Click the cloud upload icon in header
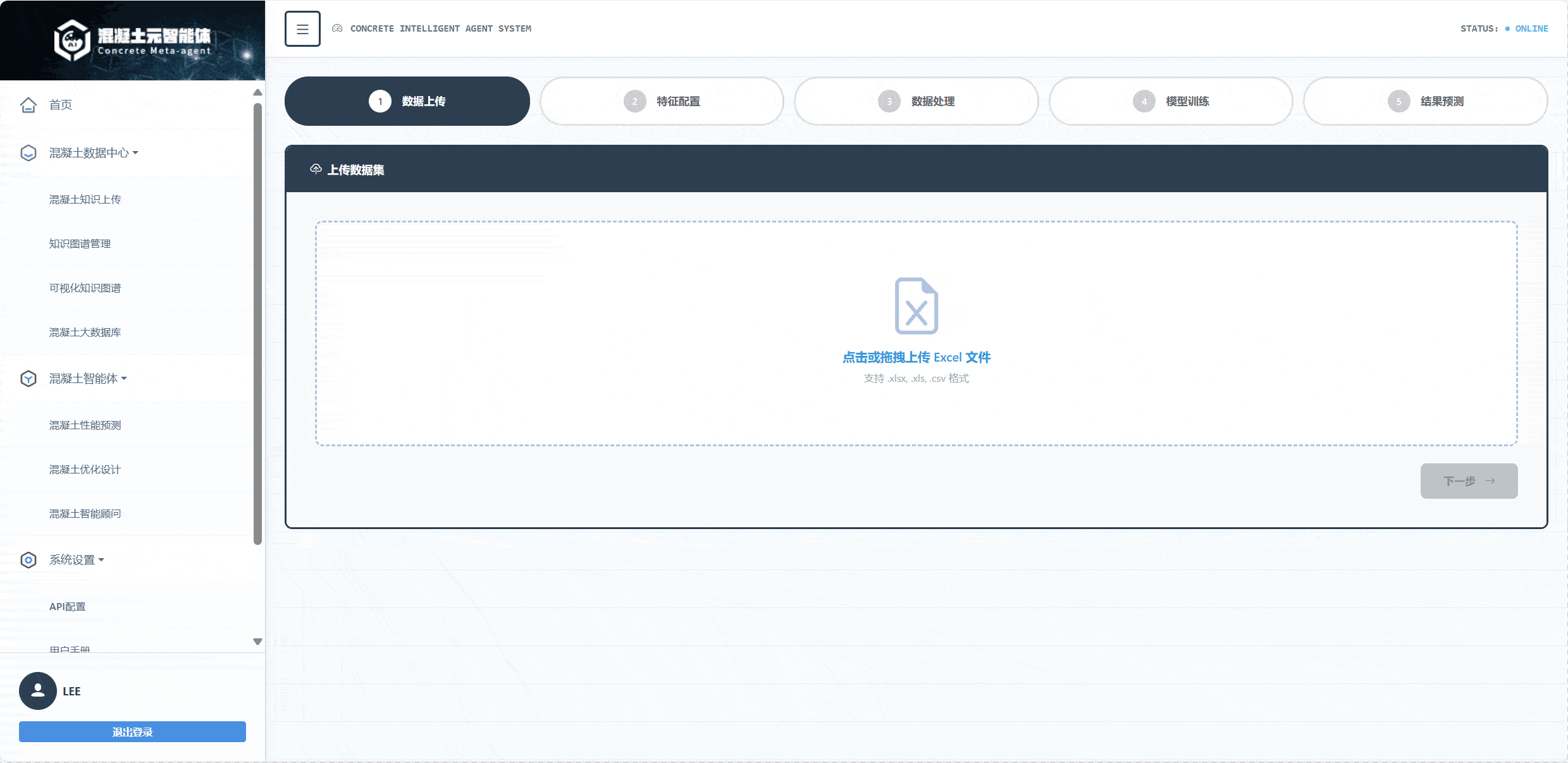This screenshot has height=763, width=1568. click(316, 169)
